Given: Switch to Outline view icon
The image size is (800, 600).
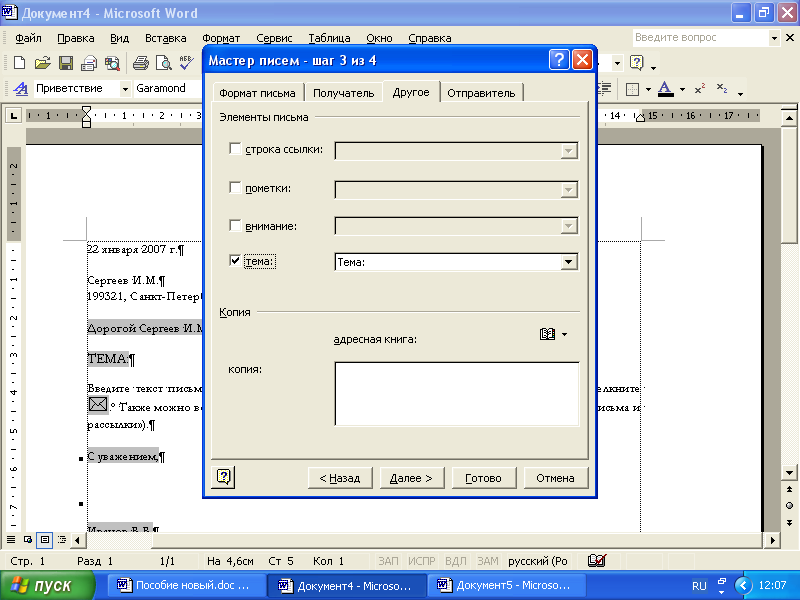Looking at the screenshot, I should [x=62, y=539].
